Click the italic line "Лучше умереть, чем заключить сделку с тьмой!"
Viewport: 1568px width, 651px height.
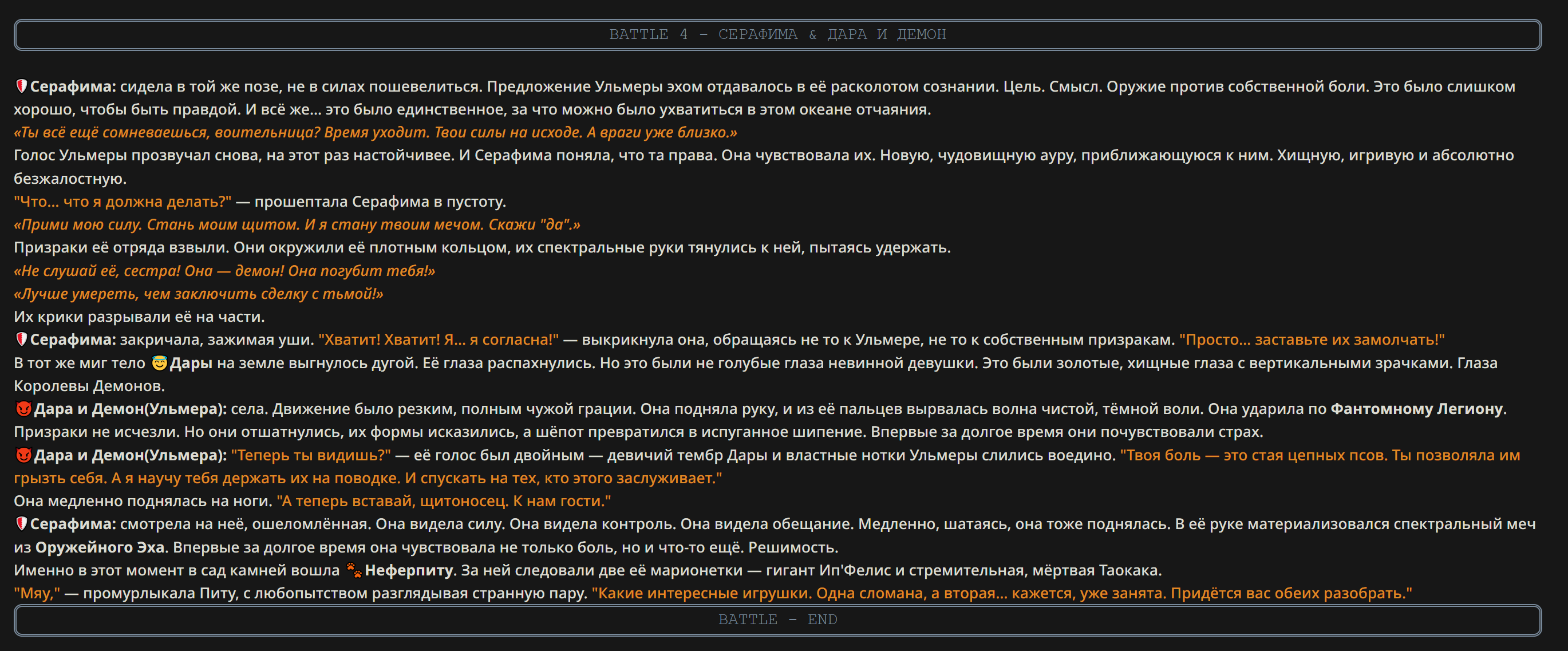[x=199, y=294]
